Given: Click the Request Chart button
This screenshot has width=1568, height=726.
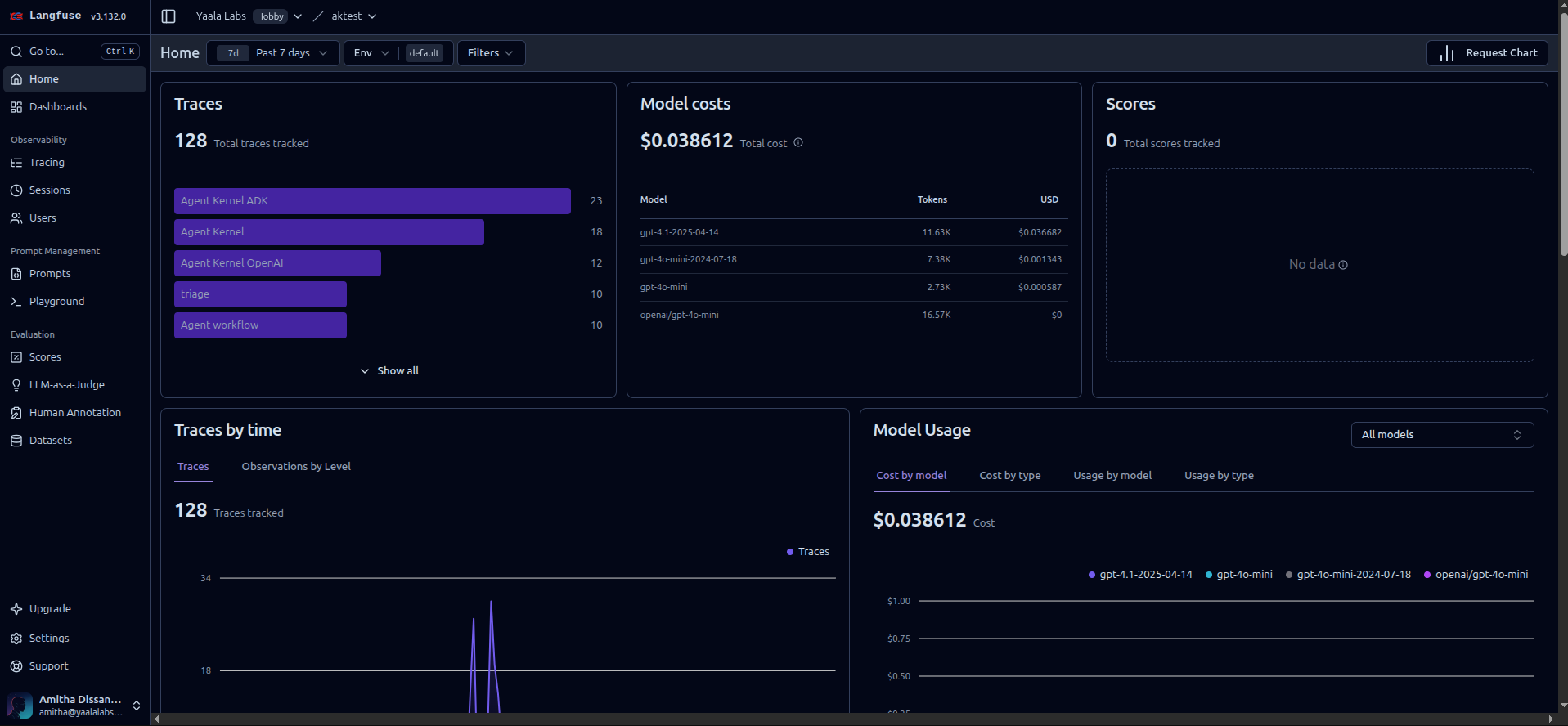Looking at the screenshot, I should (1487, 53).
